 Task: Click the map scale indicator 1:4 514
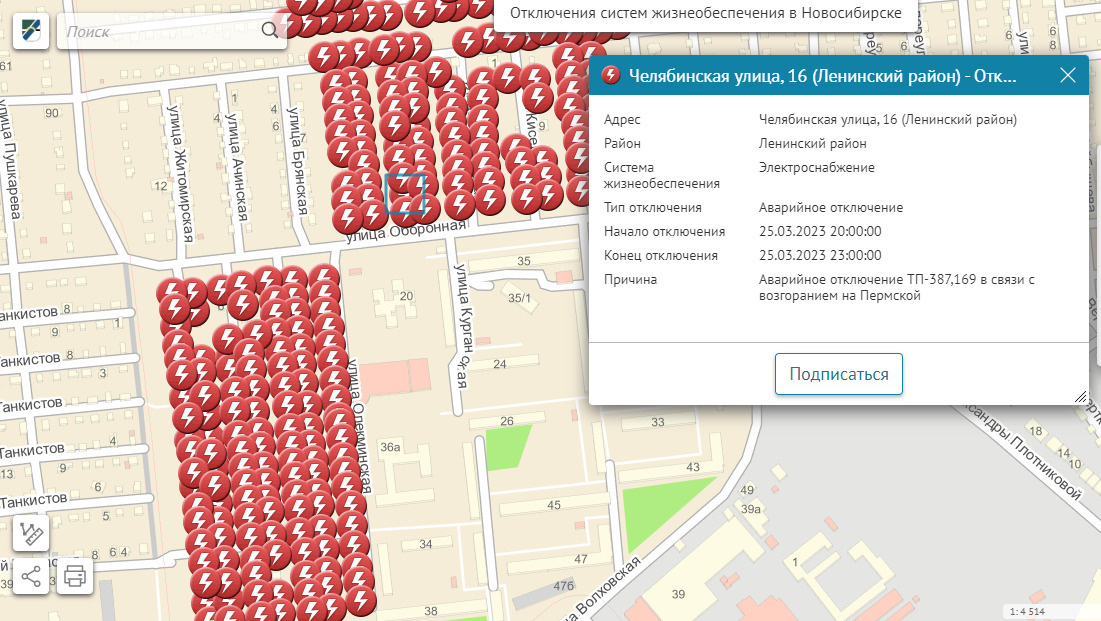pyautogui.click(x=1027, y=611)
